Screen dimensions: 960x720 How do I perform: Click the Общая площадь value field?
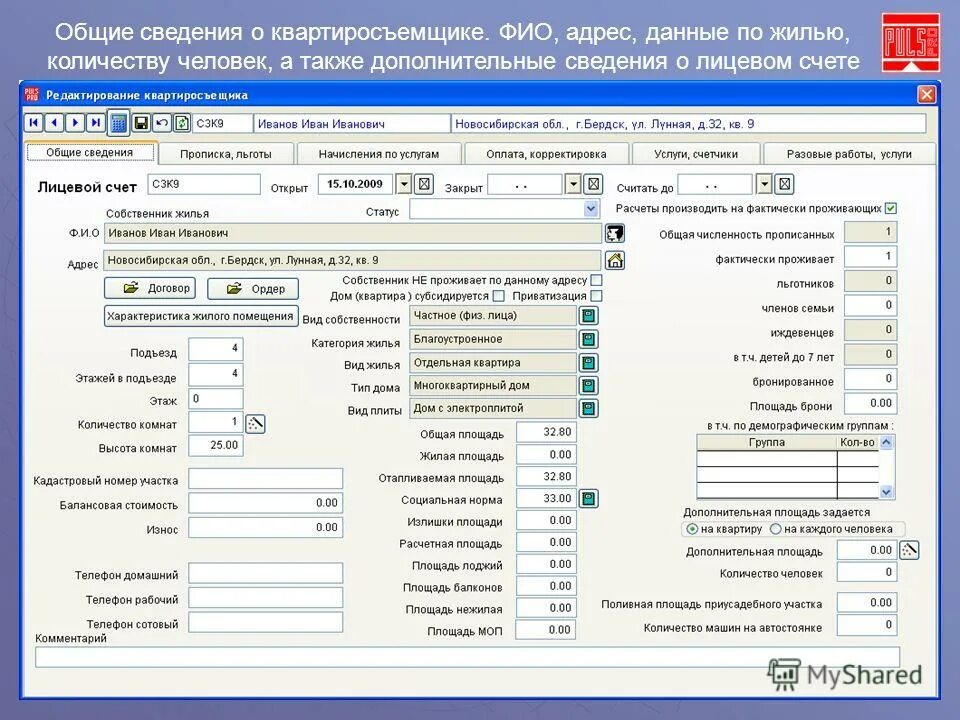[x=546, y=432]
